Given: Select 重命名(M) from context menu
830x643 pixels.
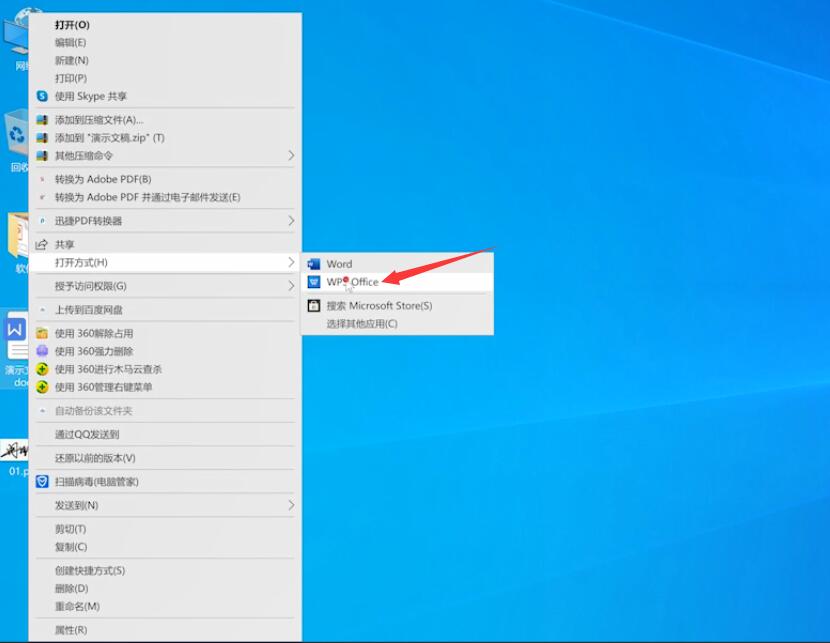Looking at the screenshot, I should (x=165, y=606).
